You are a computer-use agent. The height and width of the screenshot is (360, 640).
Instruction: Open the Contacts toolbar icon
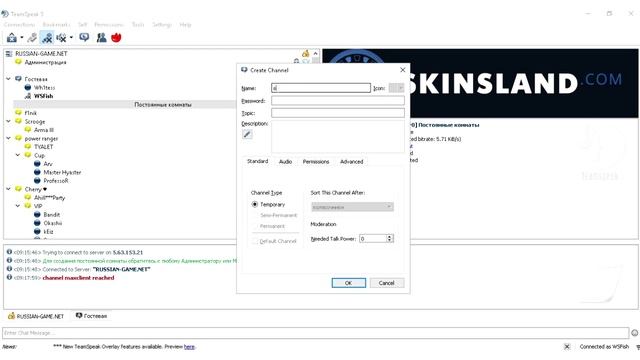[x=101, y=38]
